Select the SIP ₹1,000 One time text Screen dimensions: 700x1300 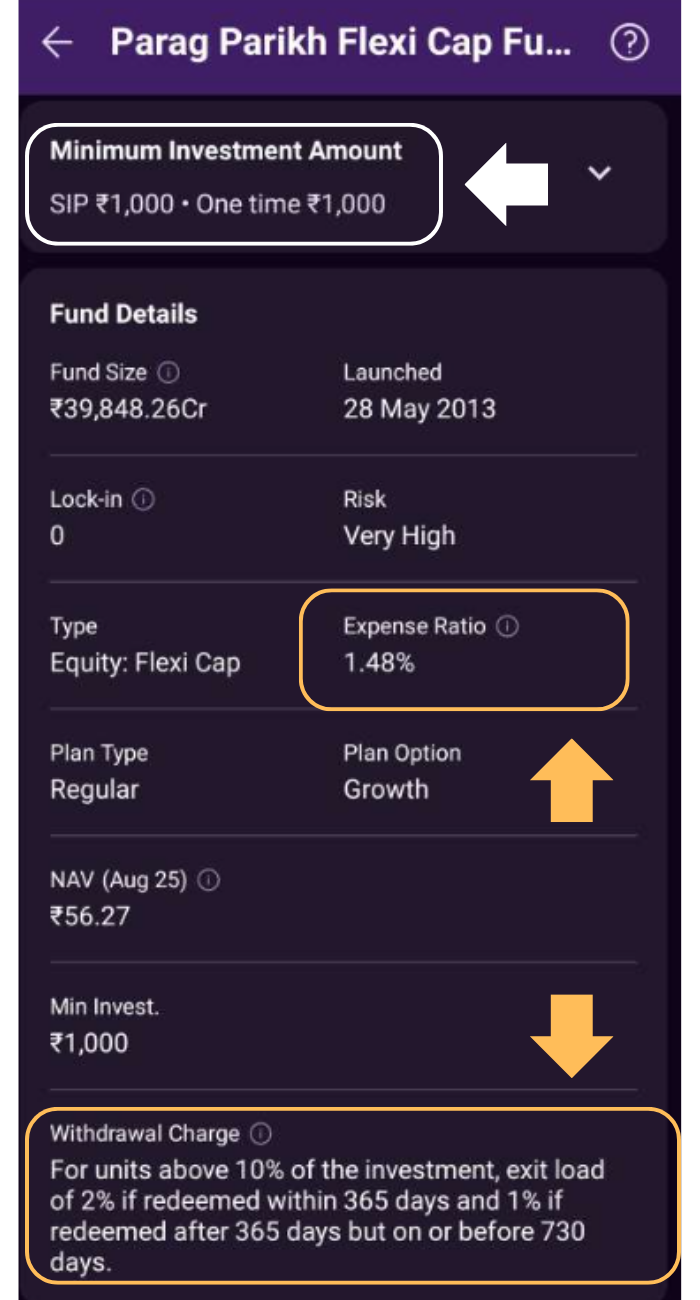(218, 204)
